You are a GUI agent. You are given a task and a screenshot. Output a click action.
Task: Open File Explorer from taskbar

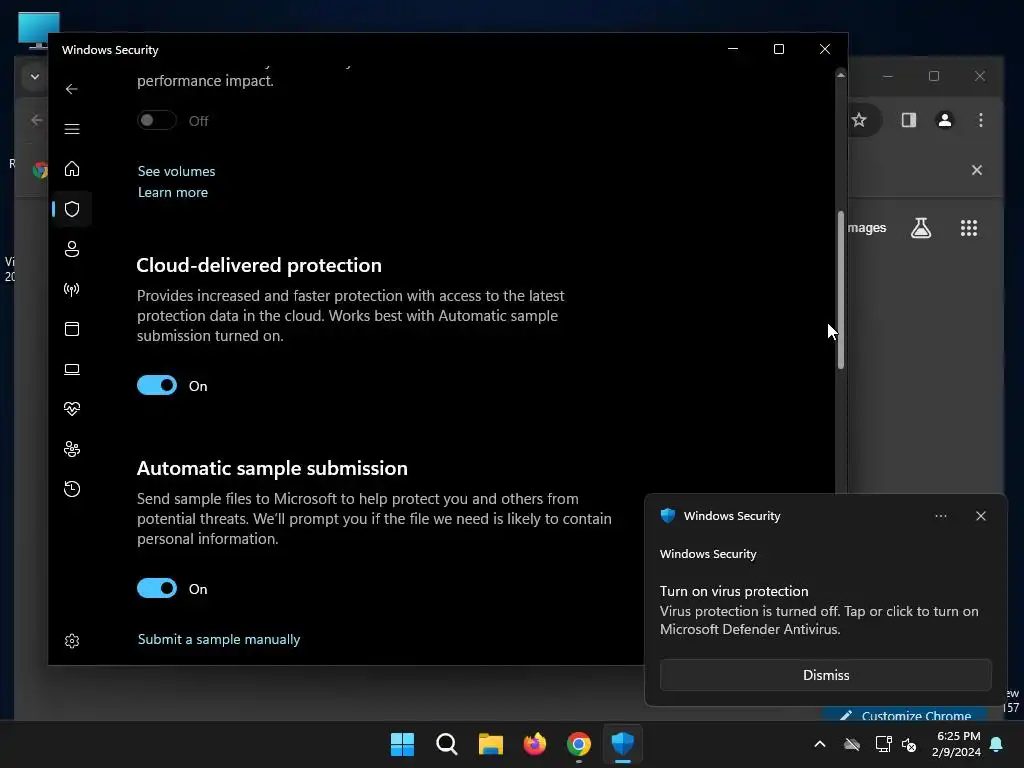tap(490, 744)
